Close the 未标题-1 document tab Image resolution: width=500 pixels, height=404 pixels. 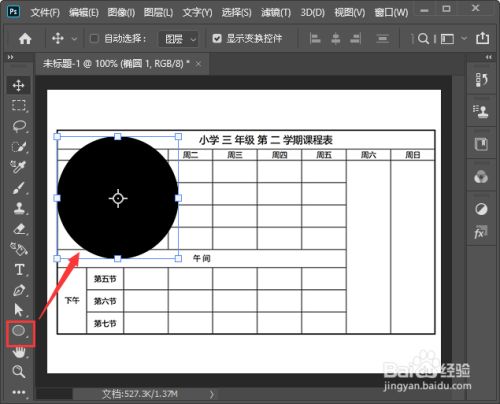tap(198, 64)
